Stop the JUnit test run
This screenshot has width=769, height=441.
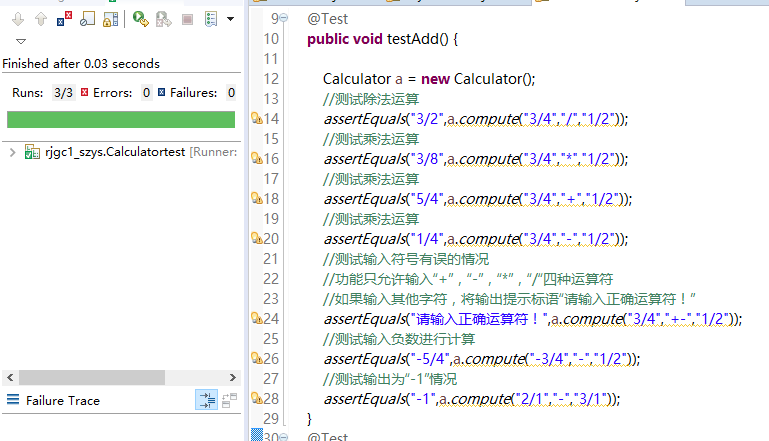tap(187, 20)
